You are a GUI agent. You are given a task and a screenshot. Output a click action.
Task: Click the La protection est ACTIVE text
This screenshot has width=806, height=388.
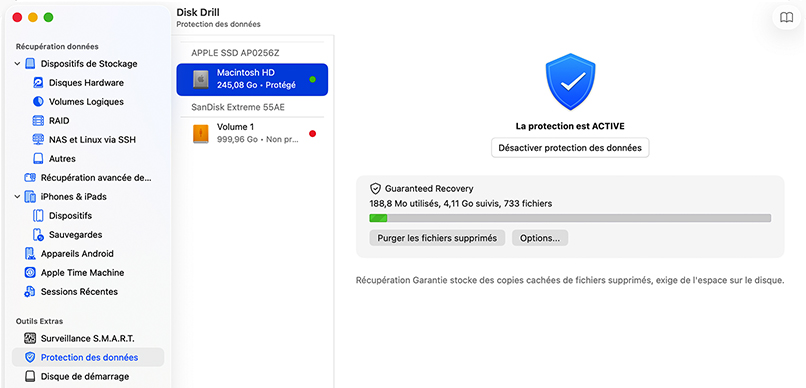pyautogui.click(x=570, y=126)
